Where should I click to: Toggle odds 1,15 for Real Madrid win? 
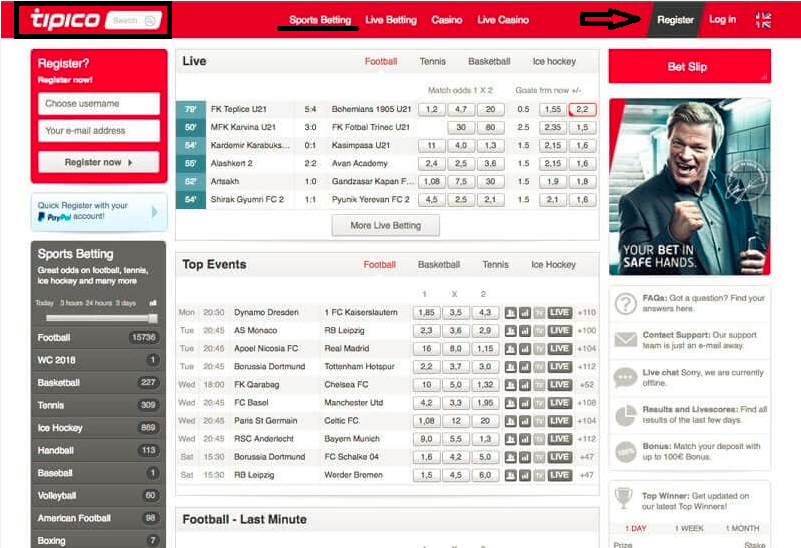click(x=485, y=349)
